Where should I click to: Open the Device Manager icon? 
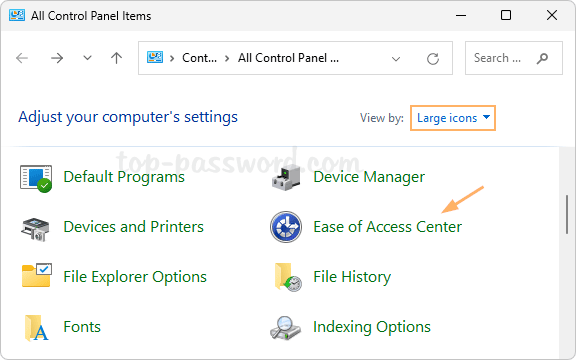pyautogui.click(x=286, y=178)
